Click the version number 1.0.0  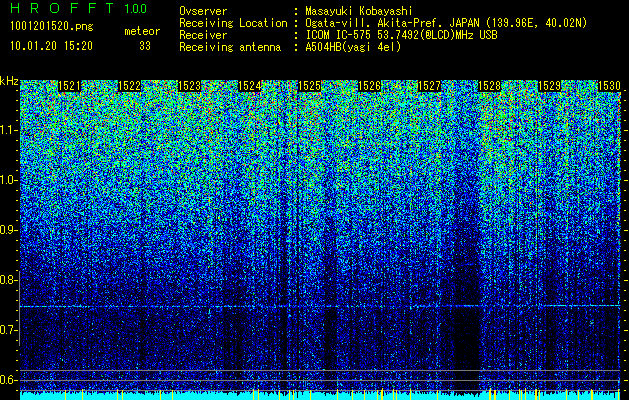coord(136,9)
